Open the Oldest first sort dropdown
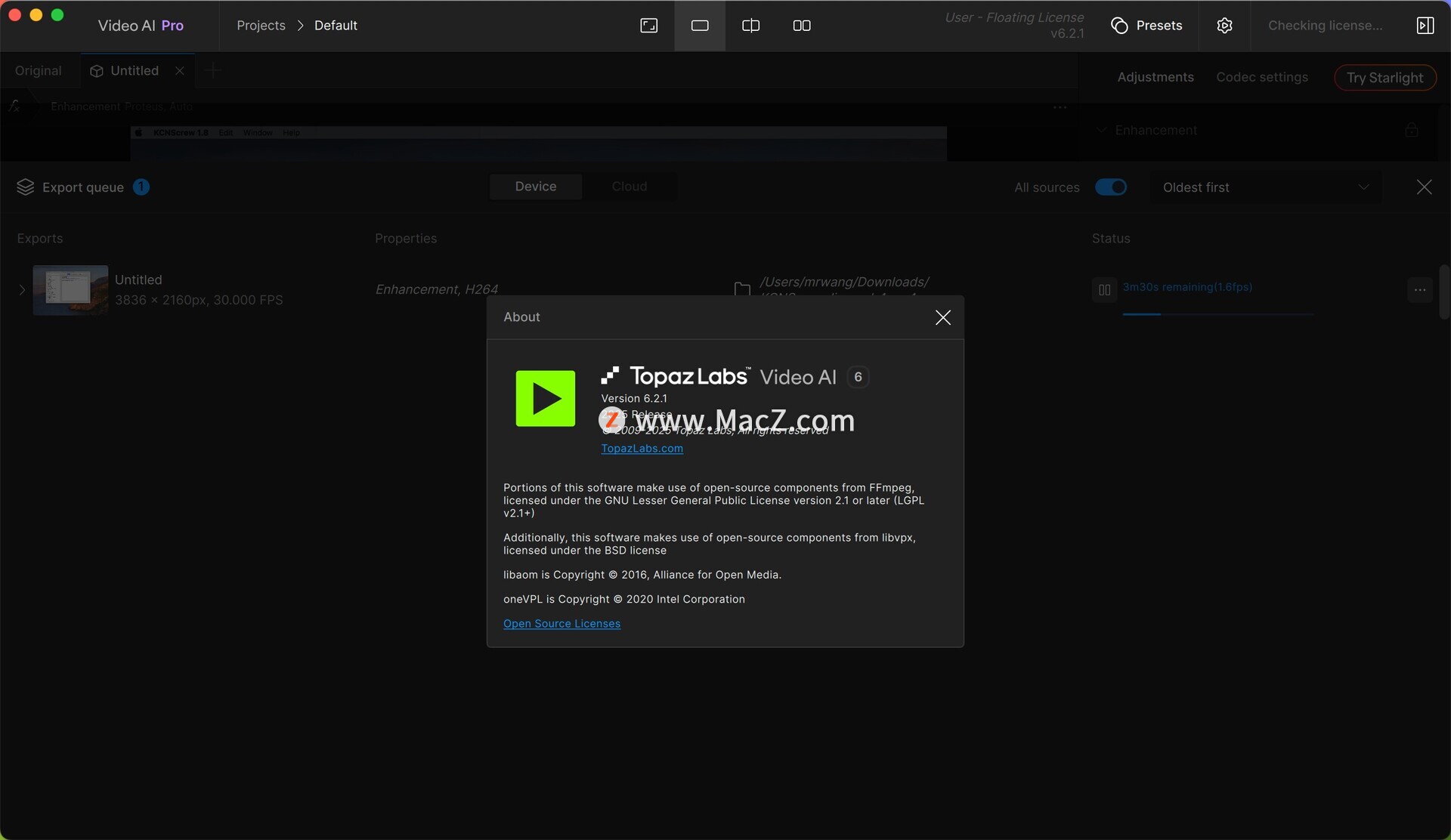Screen dimensions: 1451x840 (x=1266, y=187)
